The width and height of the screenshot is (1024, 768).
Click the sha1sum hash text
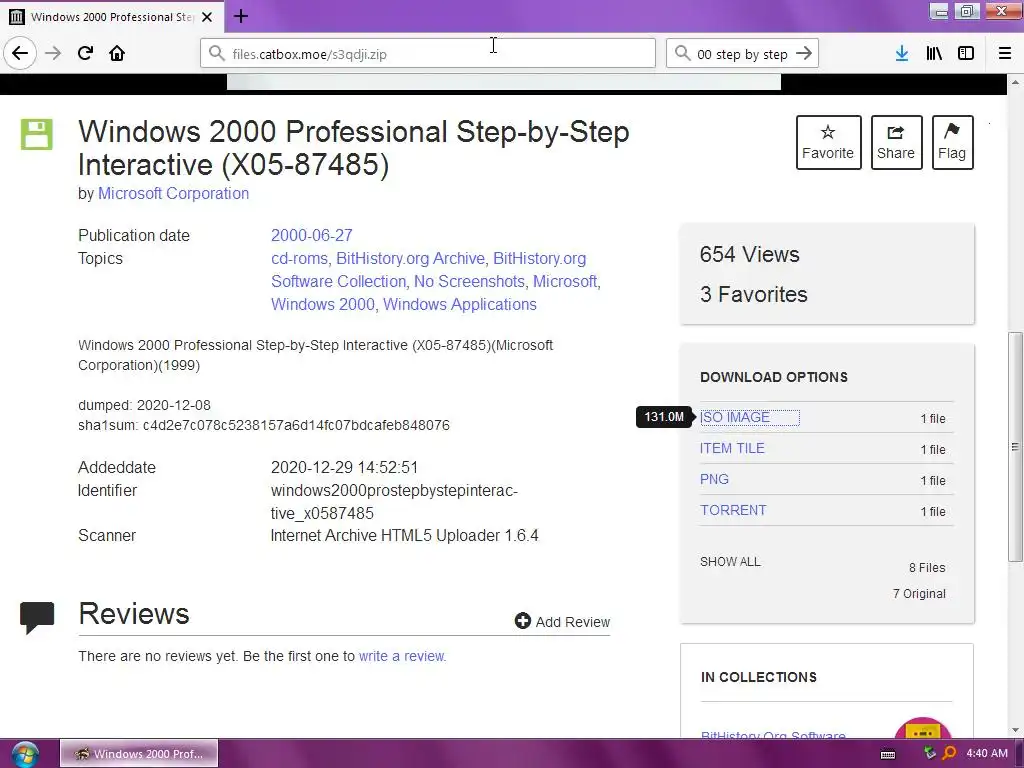tap(264, 425)
